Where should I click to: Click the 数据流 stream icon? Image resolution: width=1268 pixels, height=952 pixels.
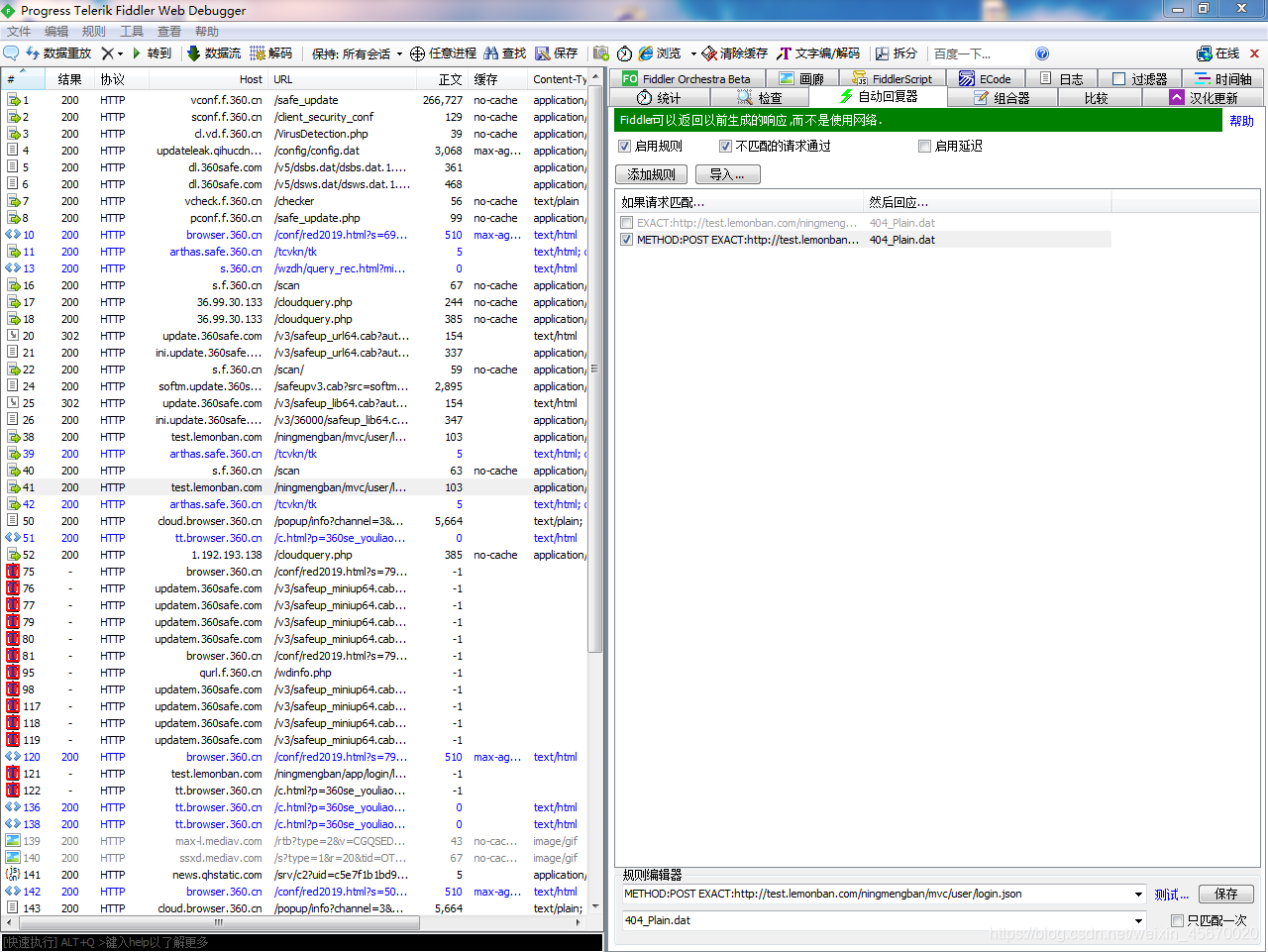click(194, 53)
